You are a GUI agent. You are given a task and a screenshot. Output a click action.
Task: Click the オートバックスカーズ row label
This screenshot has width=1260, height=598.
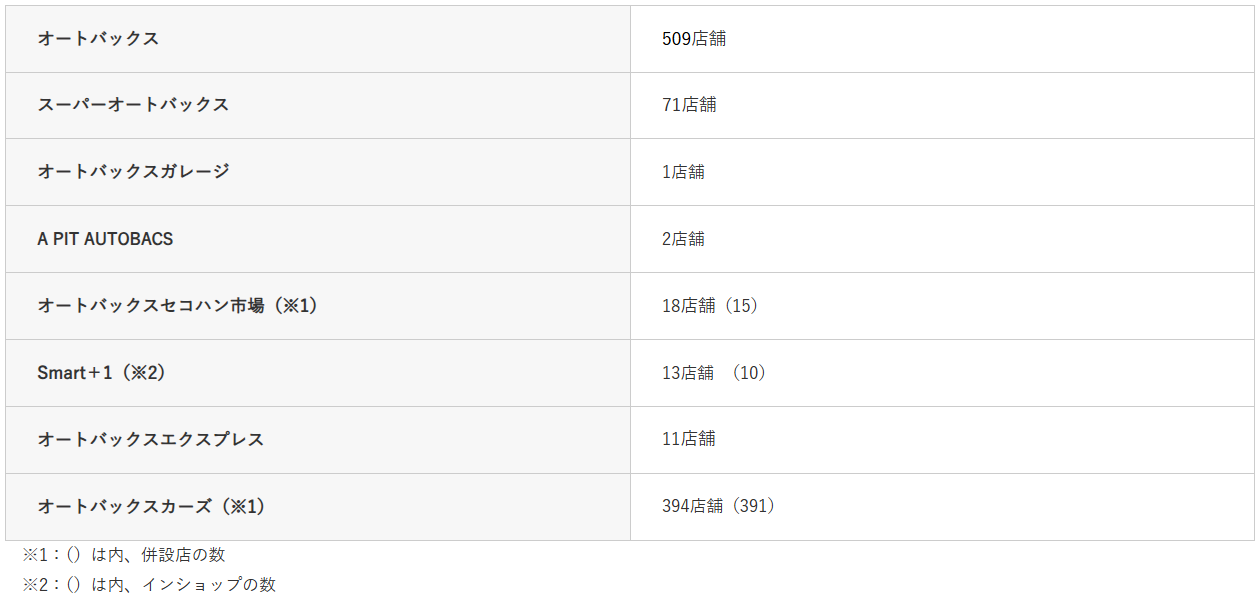point(151,507)
